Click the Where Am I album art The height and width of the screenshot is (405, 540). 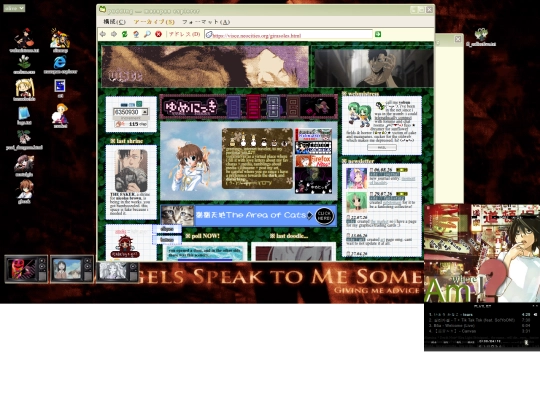(x=482, y=253)
